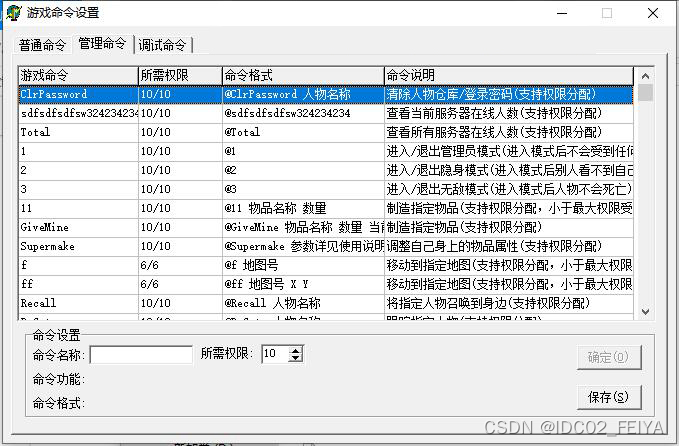The image size is (679, 446).
Task: Maximize the 游戏命令设置 window
Action: (x=606, y=14)
